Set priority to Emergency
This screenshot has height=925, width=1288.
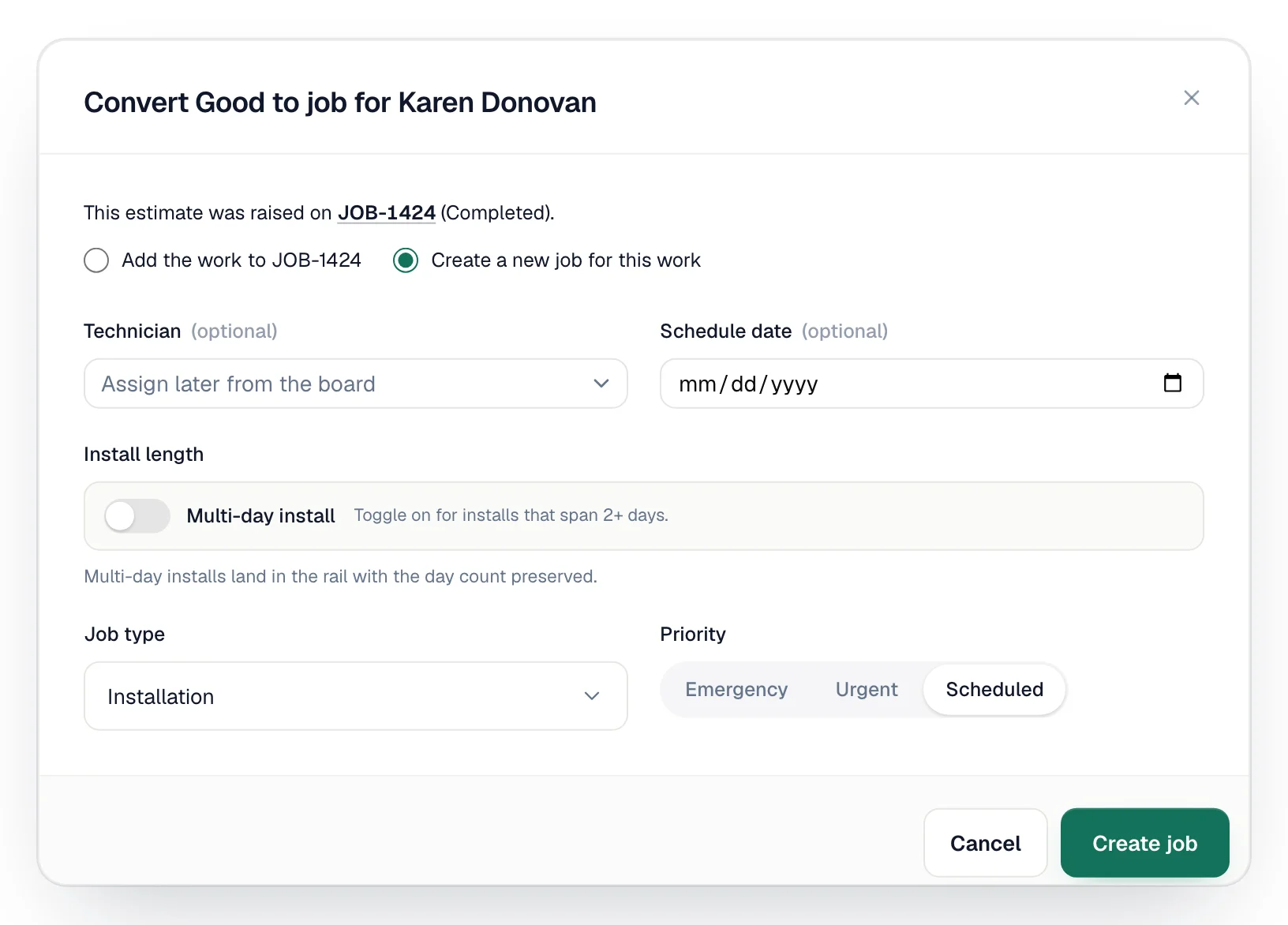tap(736, 690)
